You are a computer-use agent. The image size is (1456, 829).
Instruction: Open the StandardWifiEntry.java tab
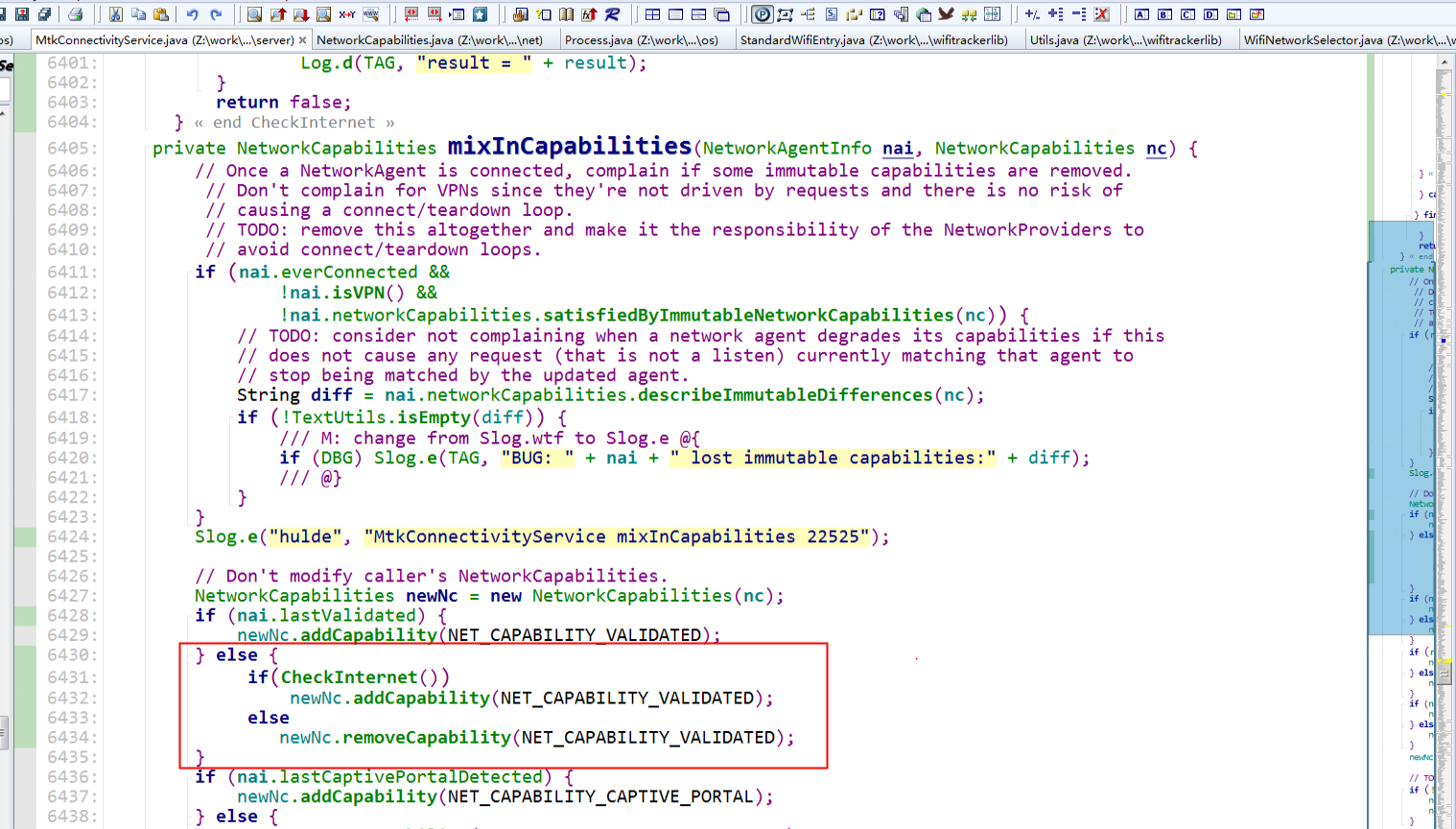(x=874, y=39)
